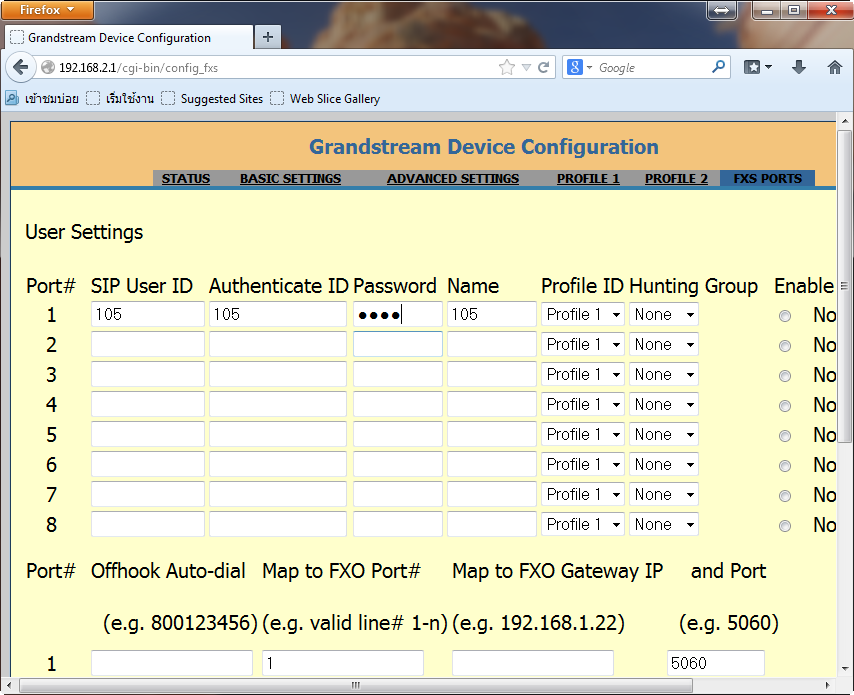Open the เริ่มใช้งาน bookmark
The height and width of the screenshot is (695, 854).
point(120,99)
